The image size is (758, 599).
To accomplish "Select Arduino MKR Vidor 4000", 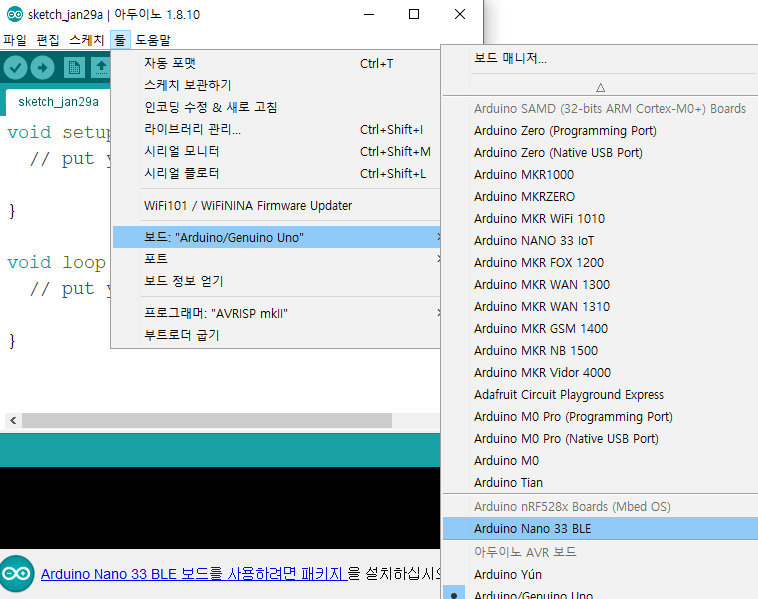I will [600, 373].
